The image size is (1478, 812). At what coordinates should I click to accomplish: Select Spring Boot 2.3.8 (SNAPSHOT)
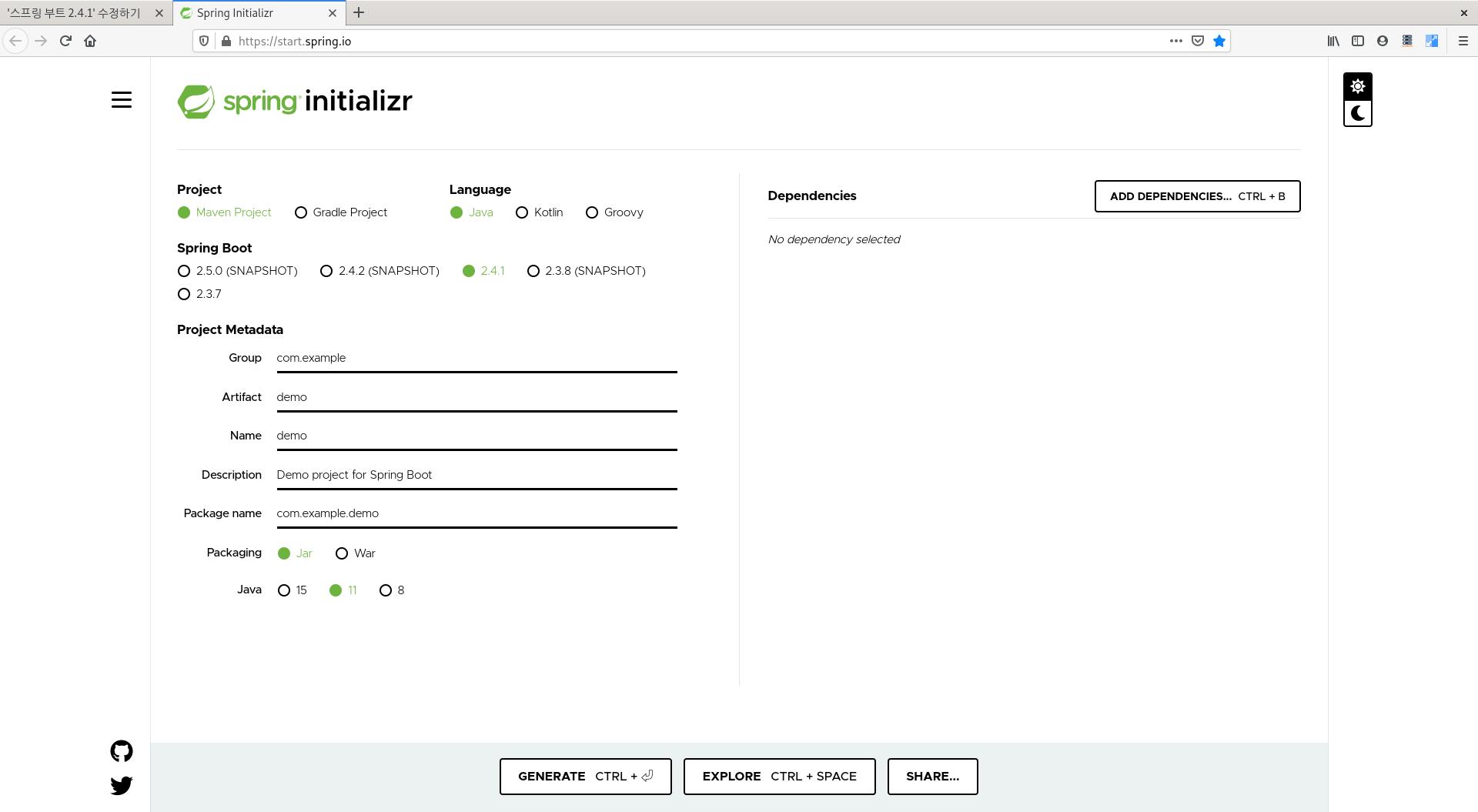587,271
